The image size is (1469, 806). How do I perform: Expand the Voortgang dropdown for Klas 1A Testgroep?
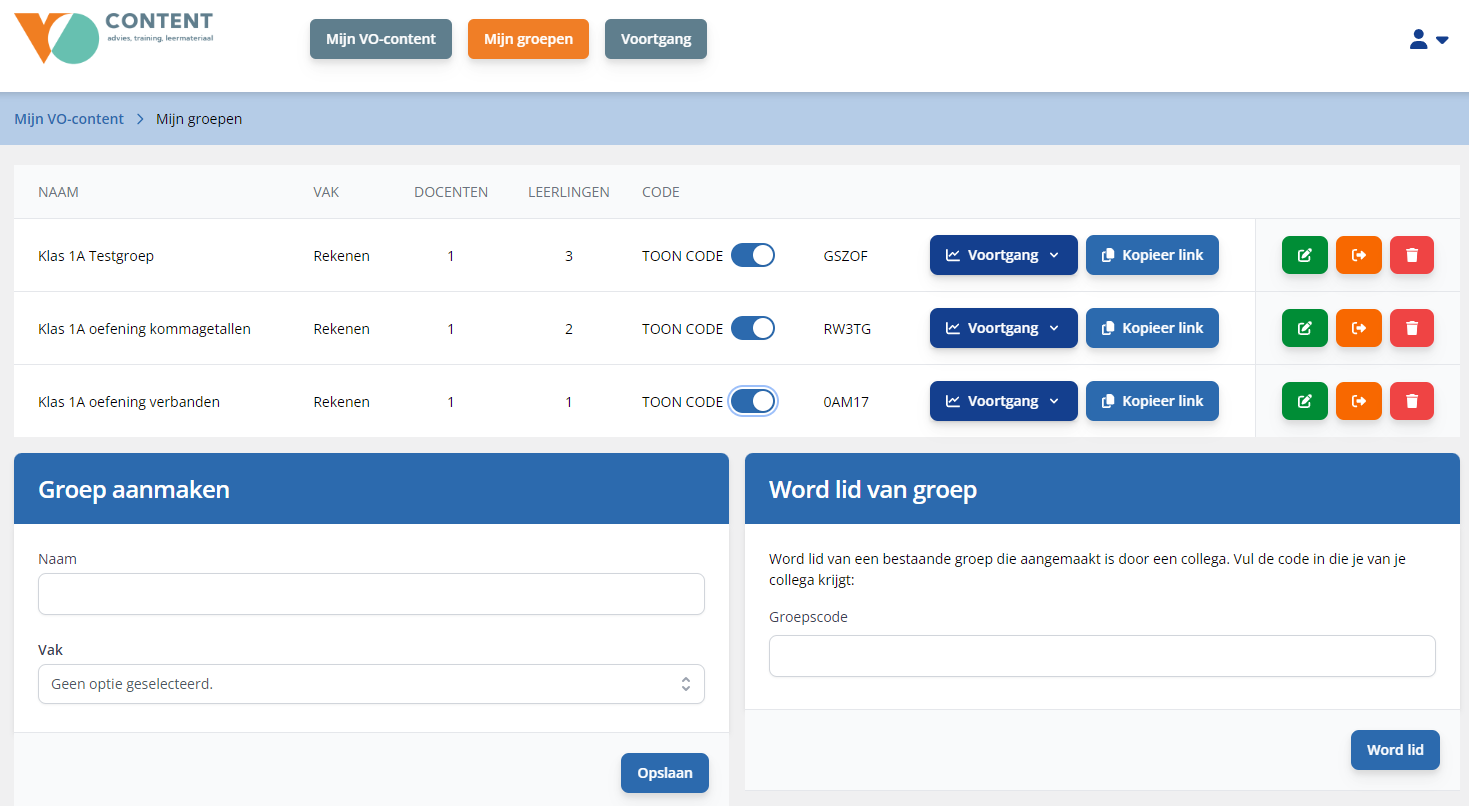(1003, 255)
